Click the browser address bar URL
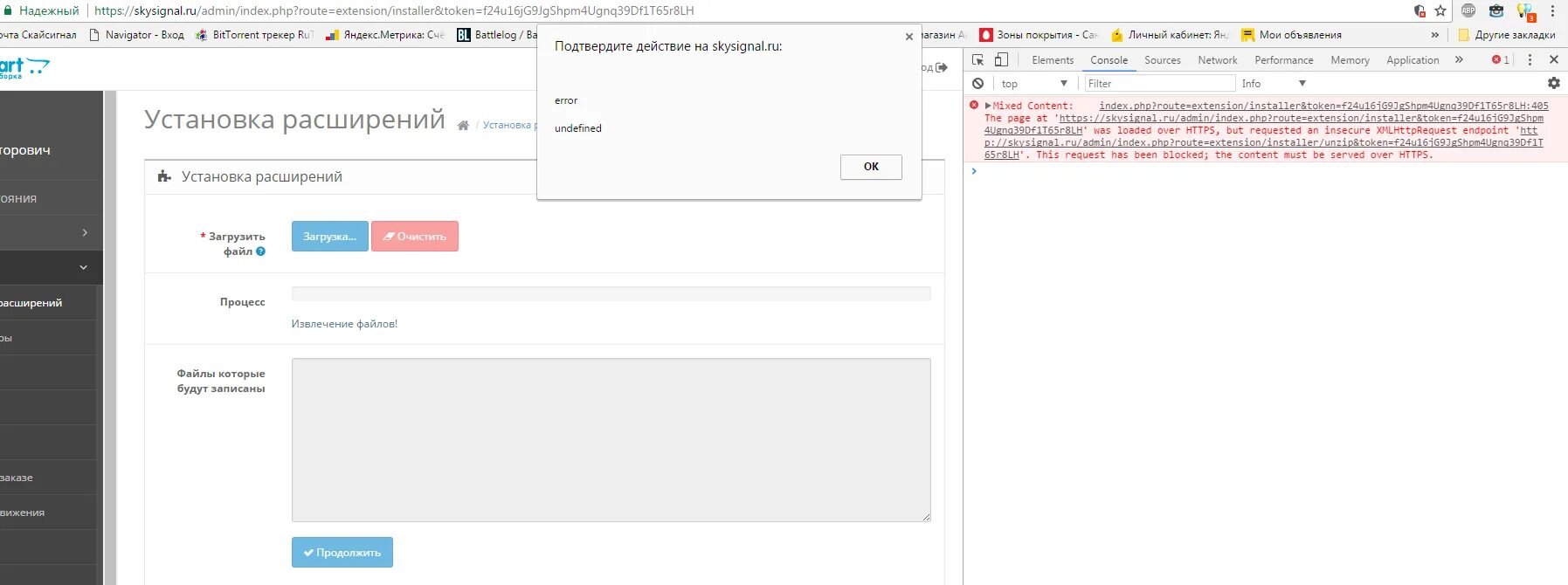The width and height of the screenshot is (1568, 585). [394, 10]
